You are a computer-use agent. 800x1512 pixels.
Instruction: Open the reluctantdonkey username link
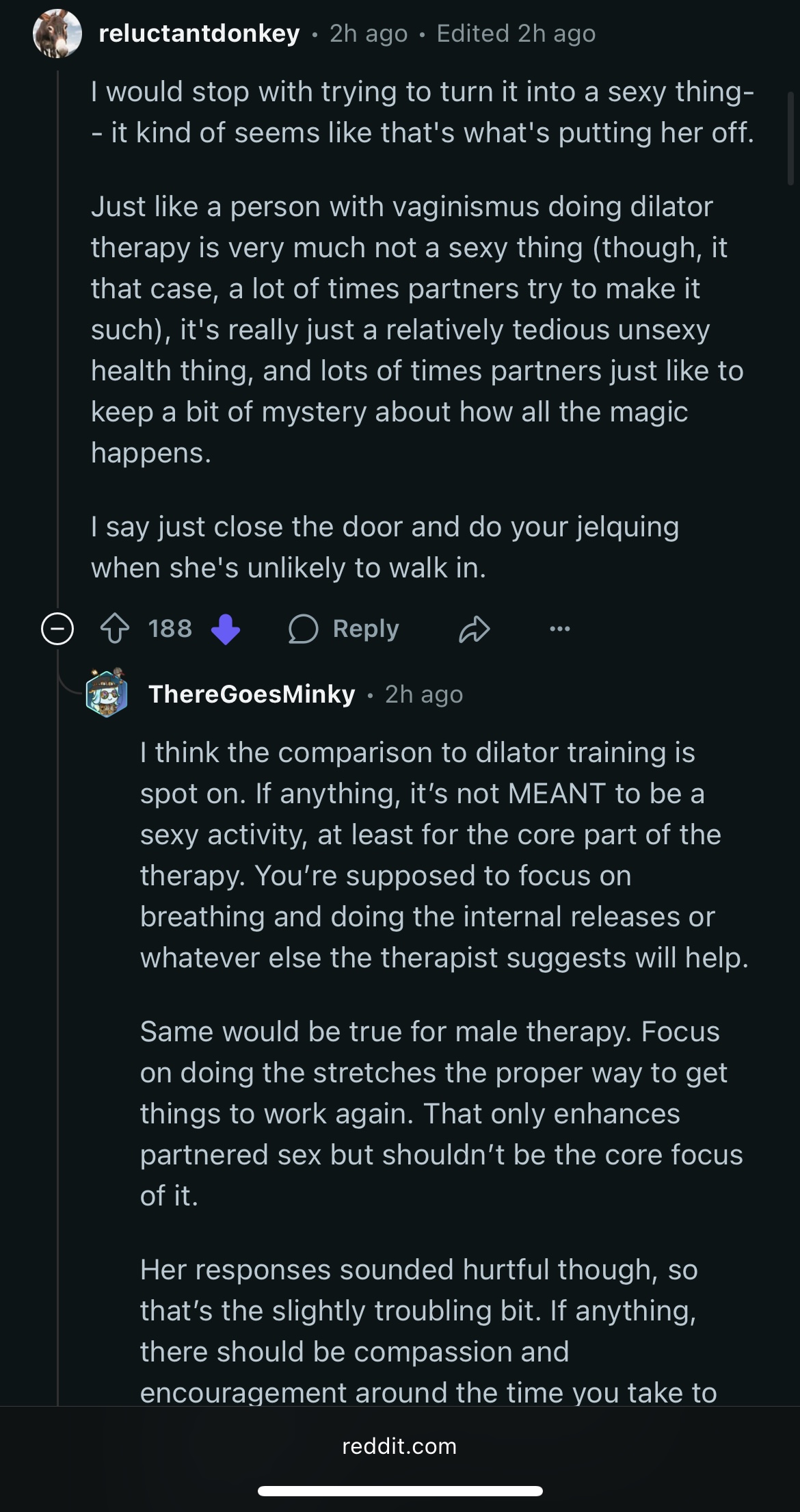point(199,33)
